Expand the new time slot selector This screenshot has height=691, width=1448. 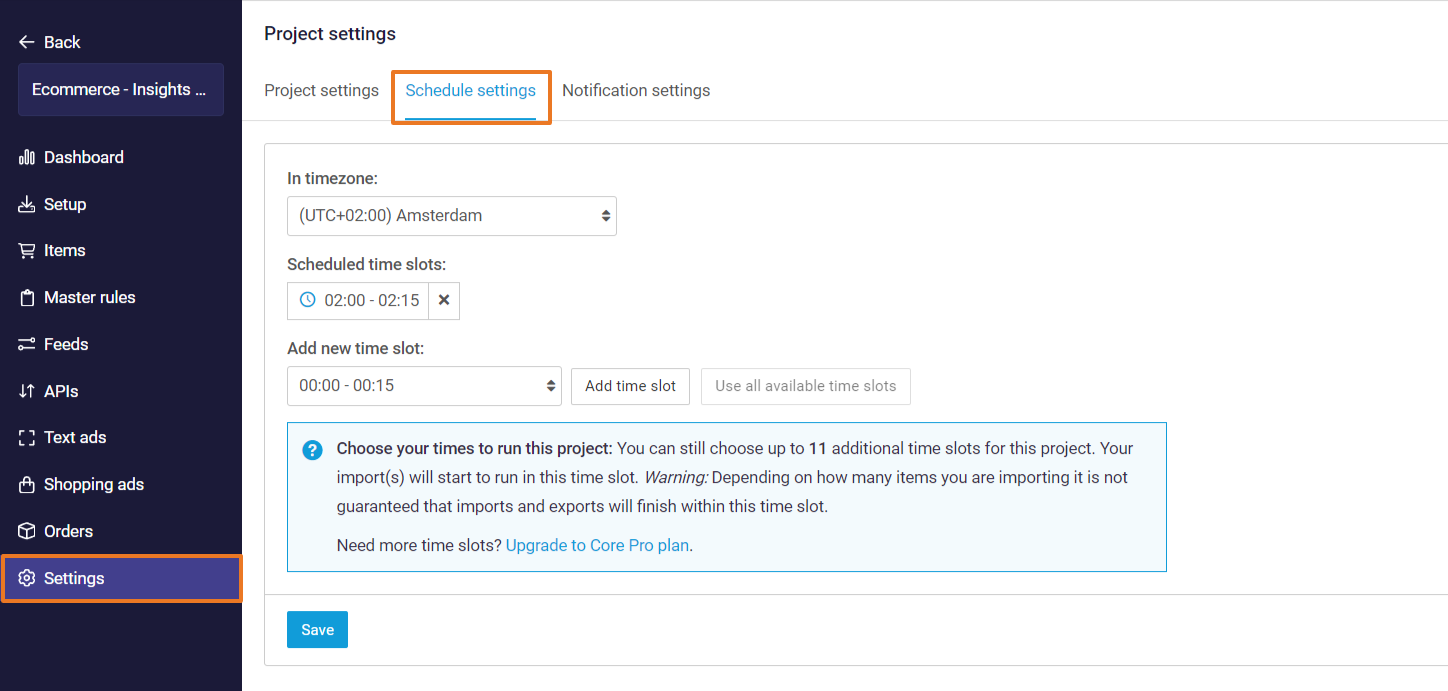click(x=424, y=386)
